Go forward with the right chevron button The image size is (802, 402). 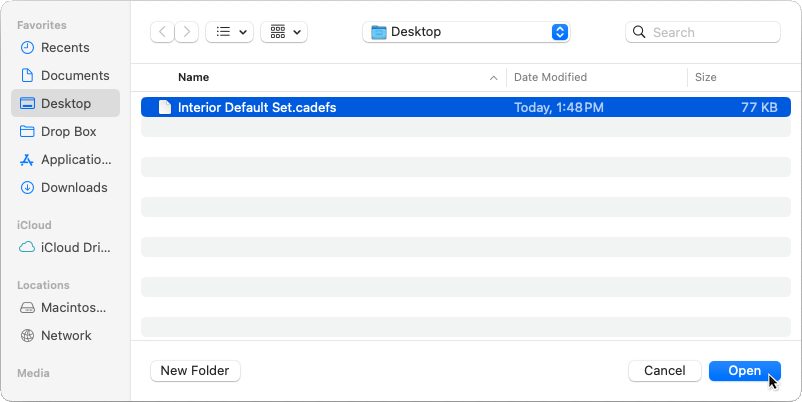pyautogui.click(x=187, y=32)
